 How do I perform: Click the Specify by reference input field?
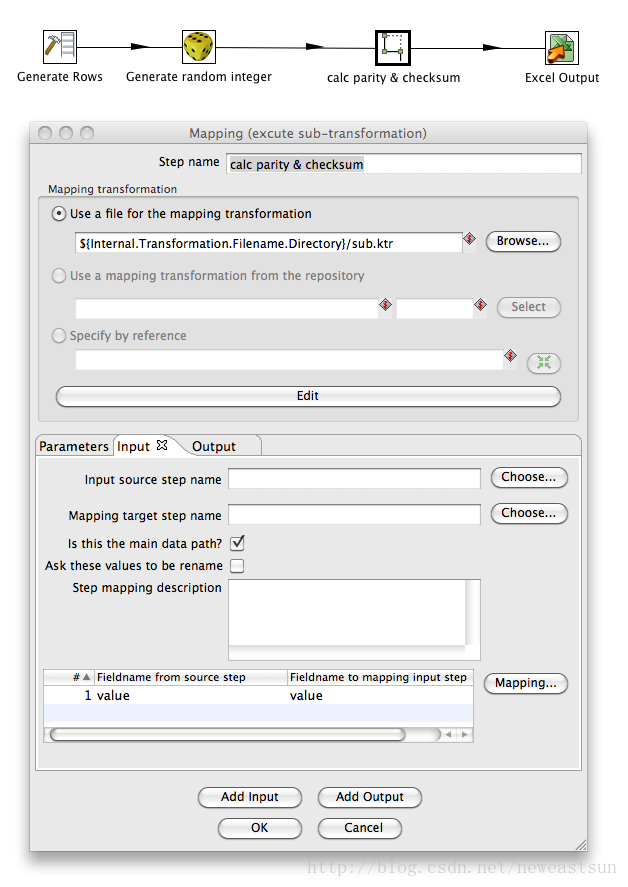coord(289,360)
